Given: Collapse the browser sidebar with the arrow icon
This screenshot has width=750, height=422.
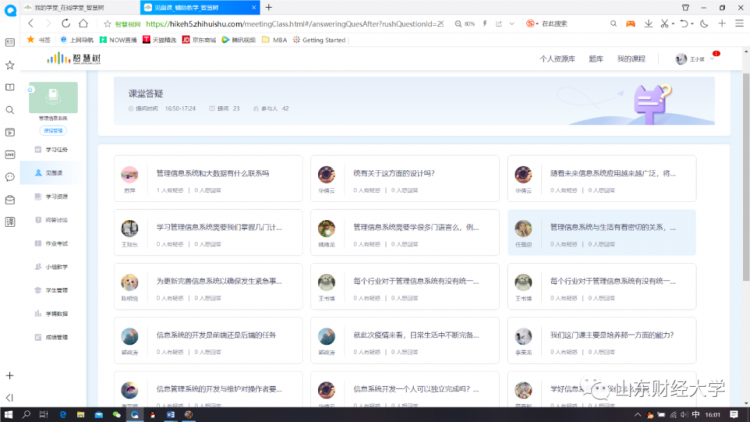Looking at the screenshot, I should point(10,398).
